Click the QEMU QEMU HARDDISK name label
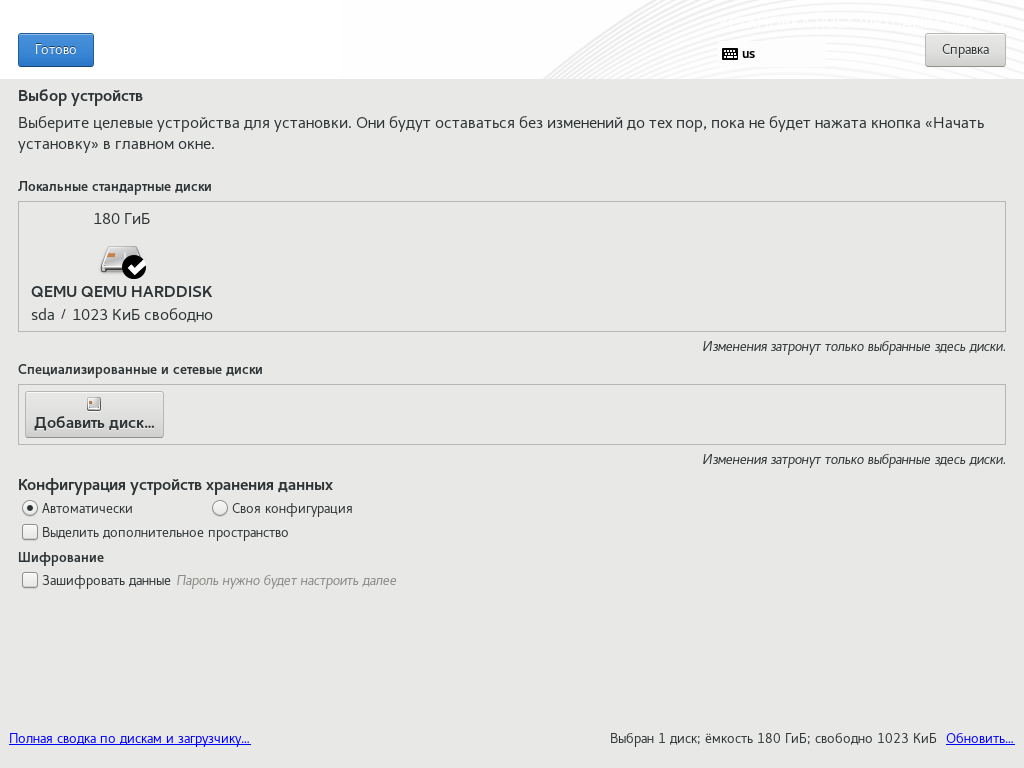1024x768 pixels. tap(121, 292)
